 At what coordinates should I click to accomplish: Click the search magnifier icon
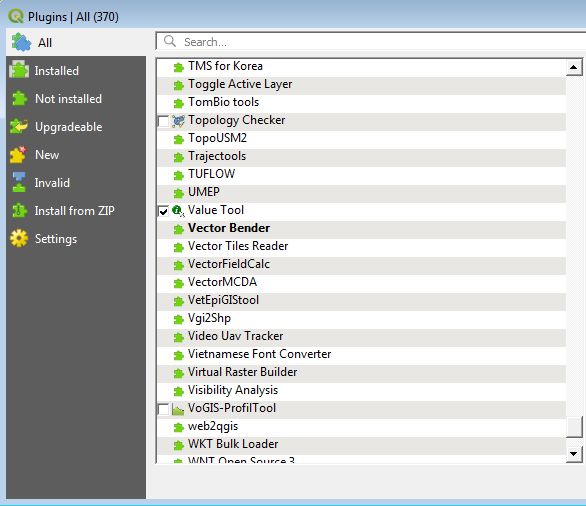(x=170, y=41)
